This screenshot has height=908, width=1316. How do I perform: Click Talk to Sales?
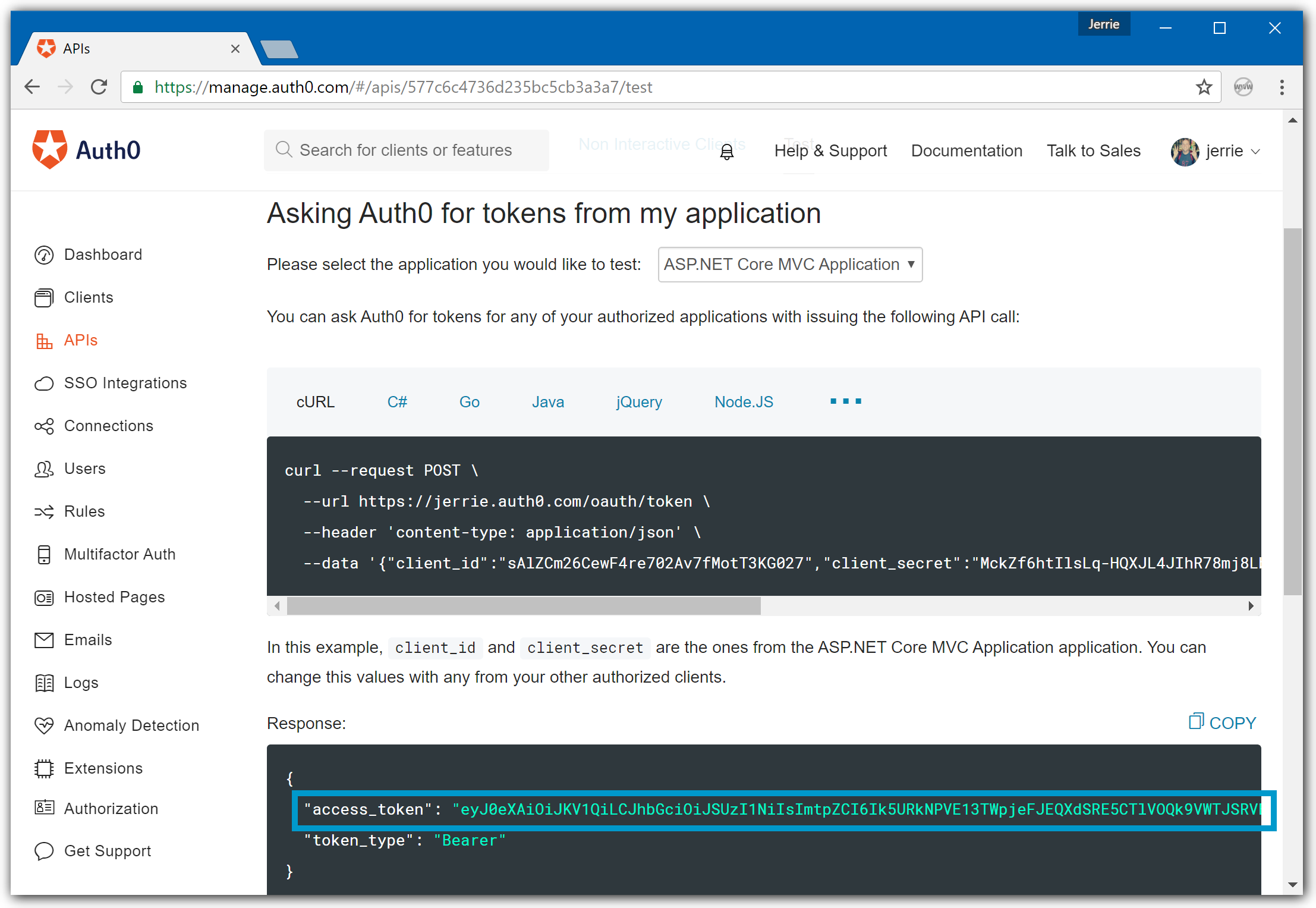point(1094,151)
